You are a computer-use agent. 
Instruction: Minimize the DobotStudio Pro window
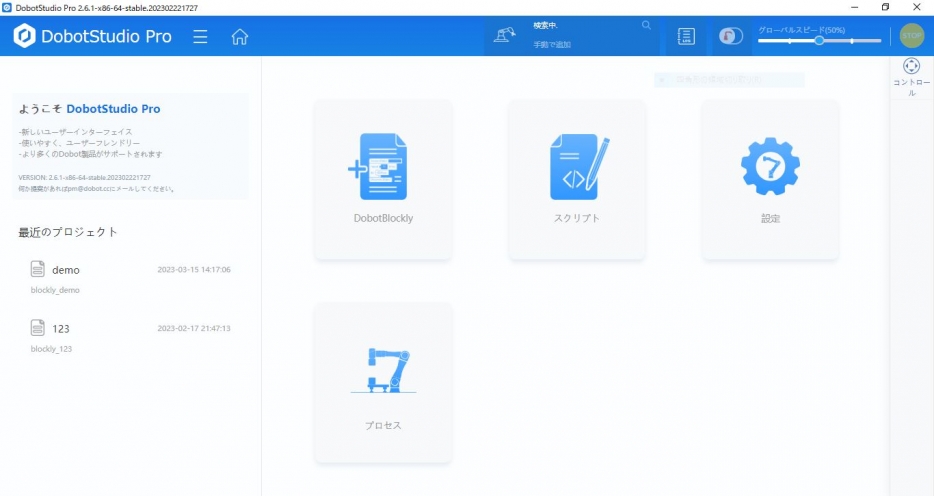click(x=855, y=7)
